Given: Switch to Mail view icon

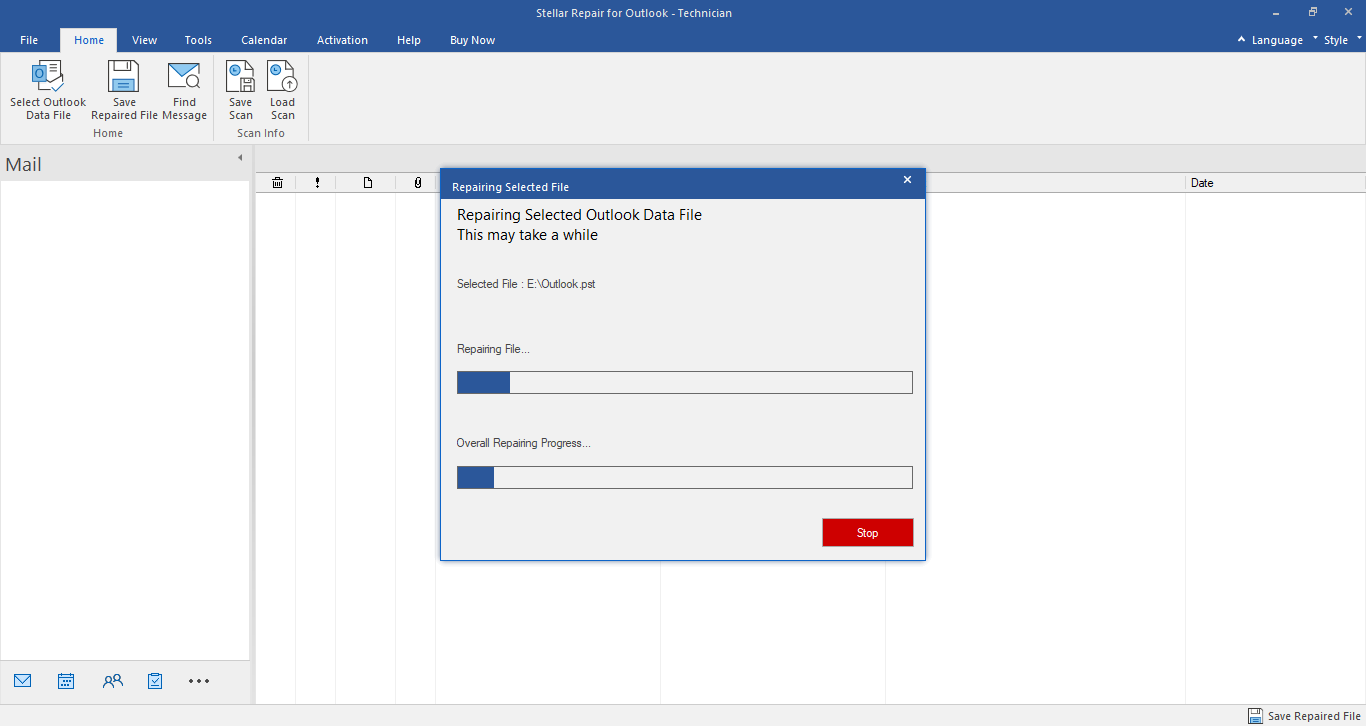Looking at the screenshot, I should tap(23, 681).
